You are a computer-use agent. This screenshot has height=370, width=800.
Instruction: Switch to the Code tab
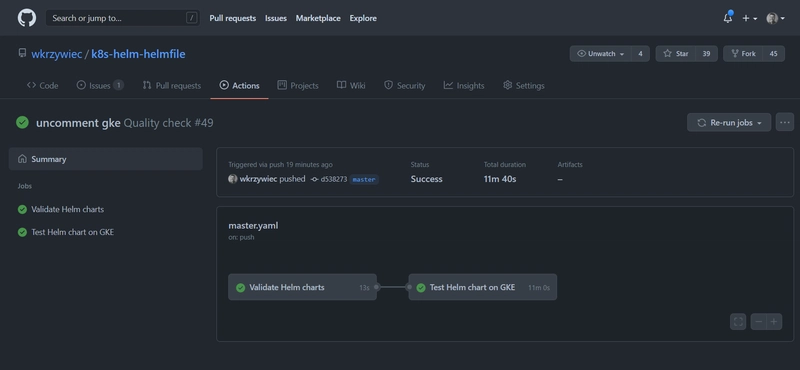[42, 86]
